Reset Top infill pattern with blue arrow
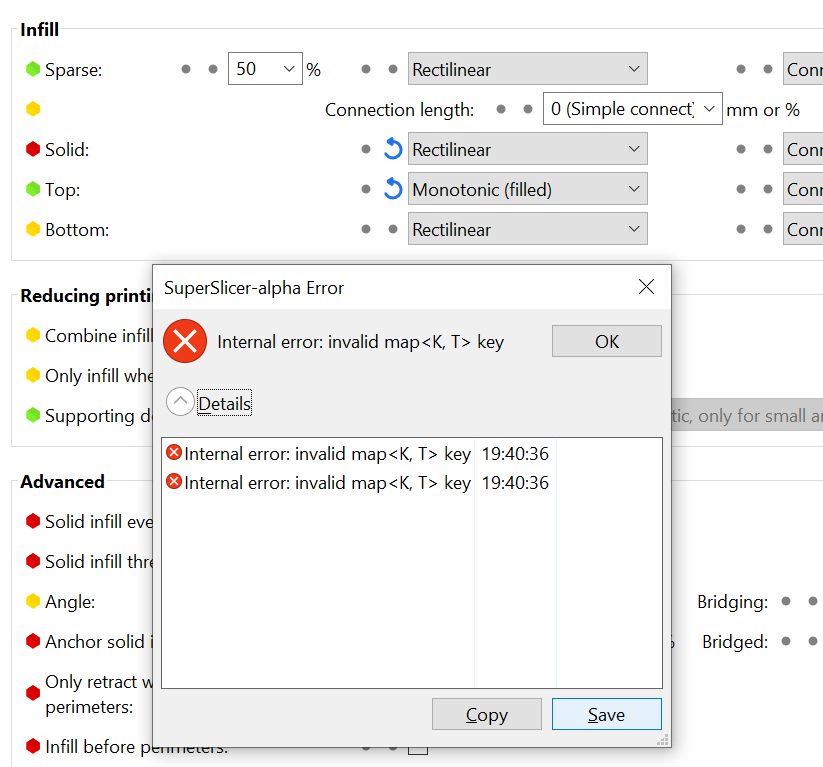 (393, 189)
